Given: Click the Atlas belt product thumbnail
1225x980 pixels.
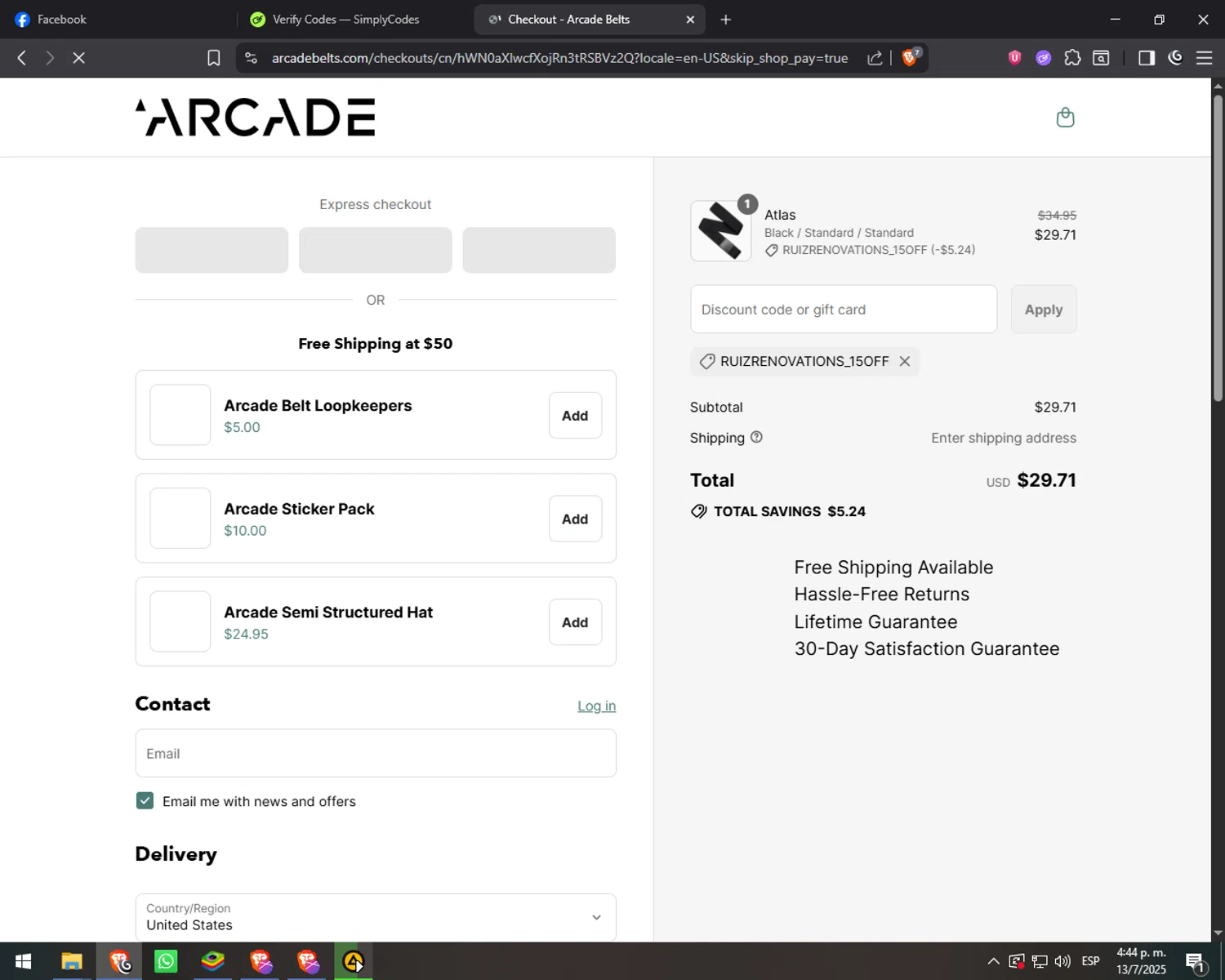Looking at the screenshot, I should (720, 231).
